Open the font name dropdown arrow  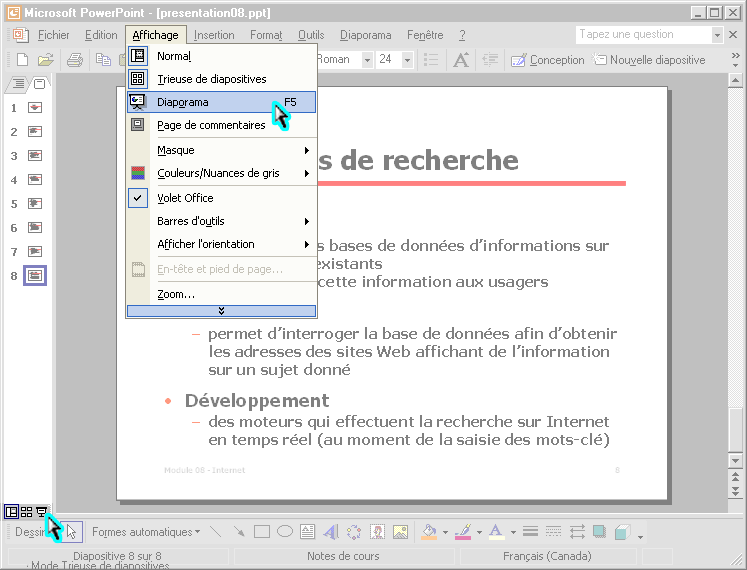(x=367, y=60)
